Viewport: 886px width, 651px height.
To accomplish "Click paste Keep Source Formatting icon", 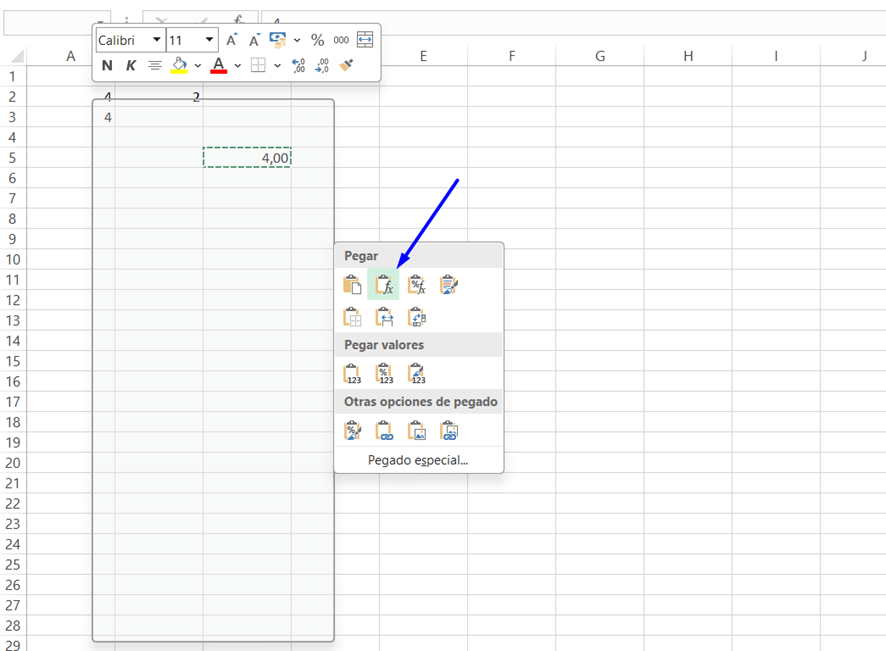I will 449,285.
